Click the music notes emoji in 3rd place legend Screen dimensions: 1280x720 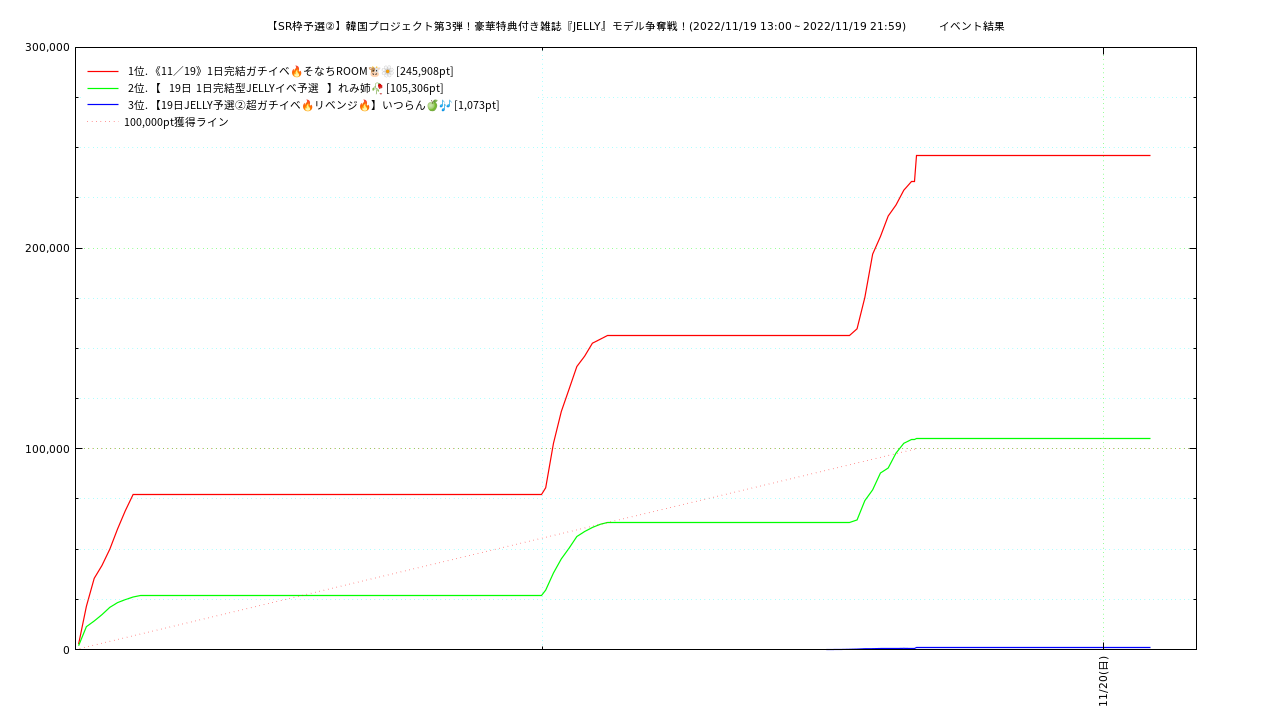445,105
